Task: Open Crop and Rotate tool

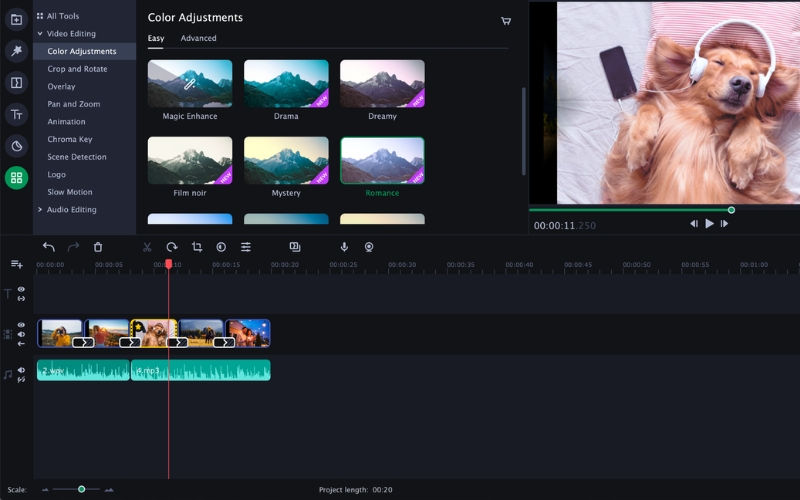Action: click(78, 69)
